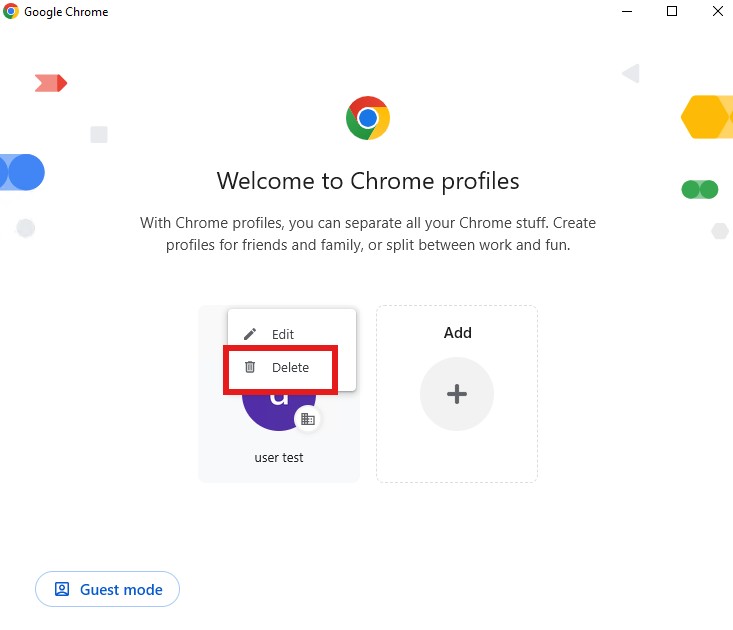Select the pencil Edit icon
This screenshot has height=630, width=733.
250,334
